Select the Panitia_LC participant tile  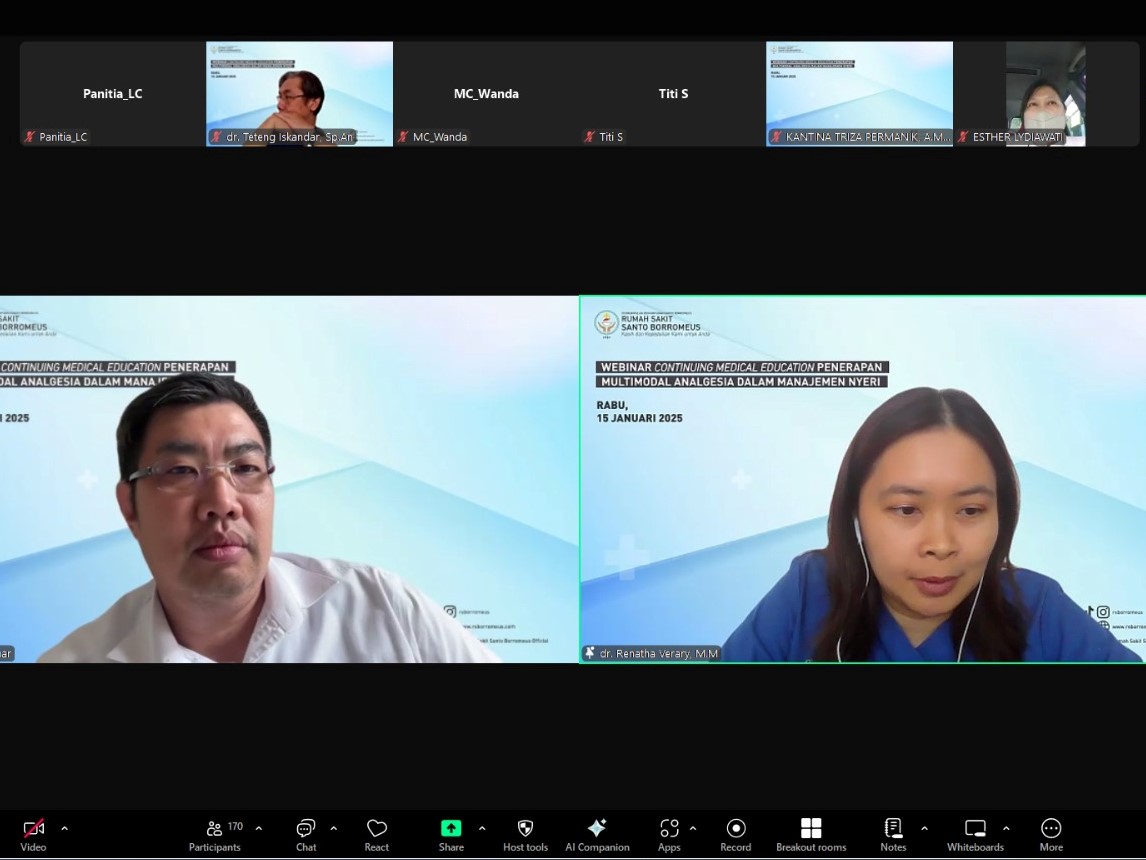coord(112,93)
